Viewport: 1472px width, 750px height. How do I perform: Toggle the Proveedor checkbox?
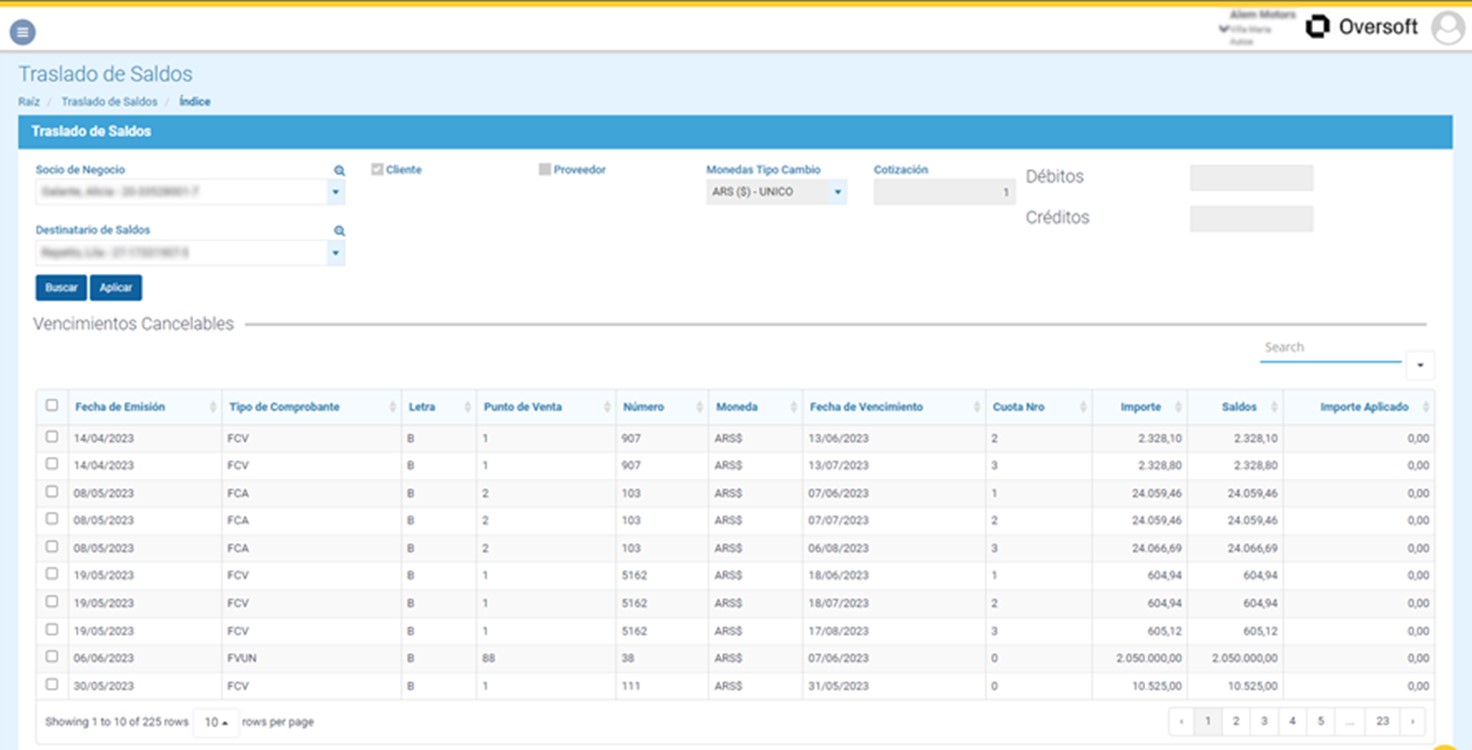click(545, 170)
